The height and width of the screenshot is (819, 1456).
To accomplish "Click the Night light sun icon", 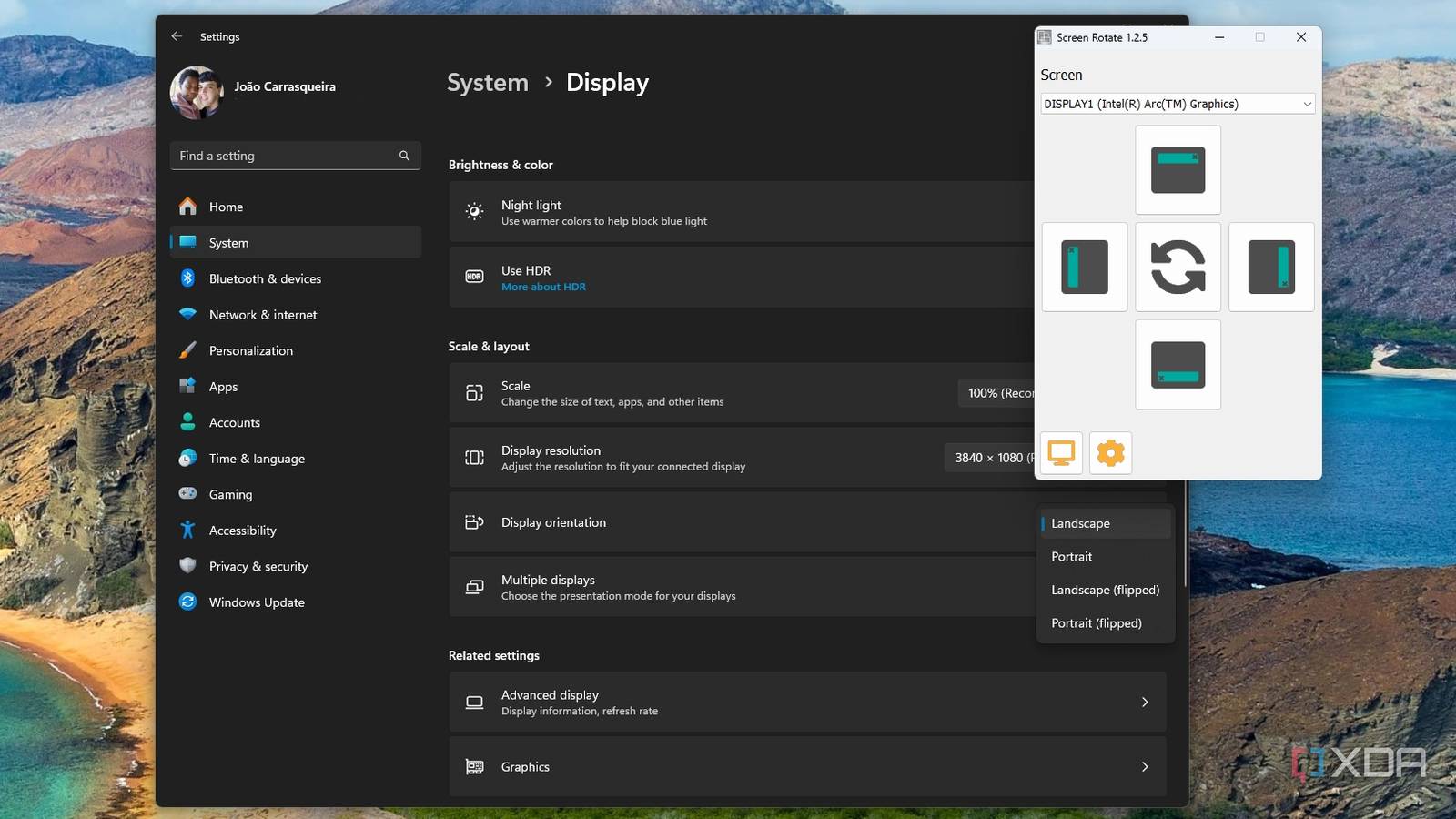I will click(474, 212).
